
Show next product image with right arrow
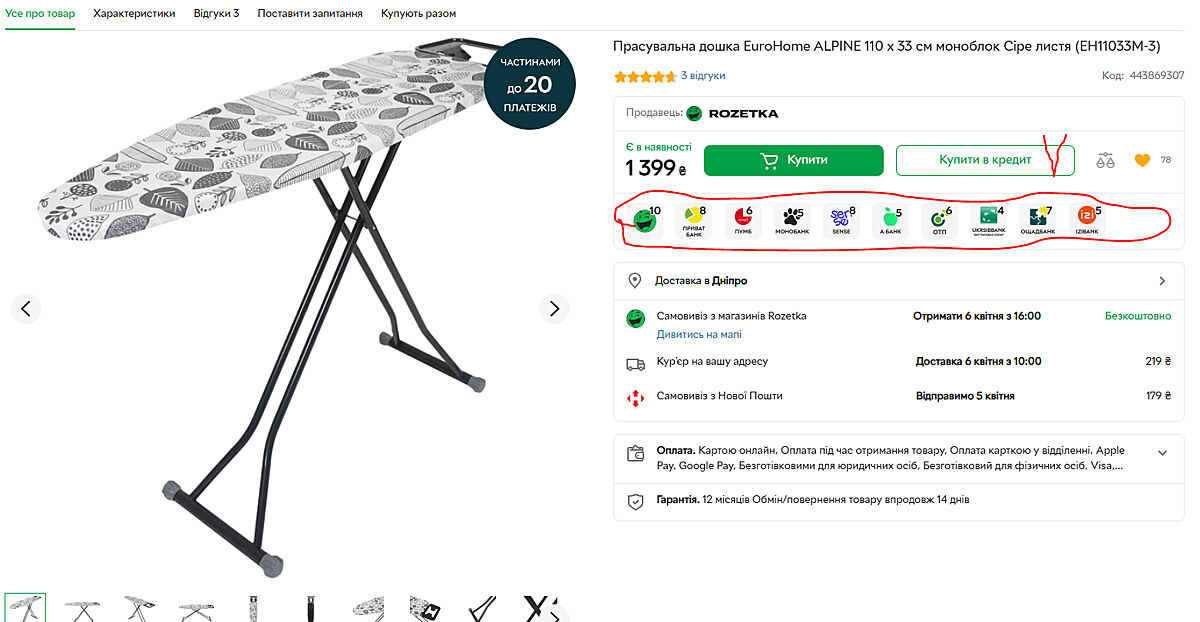(554, 308)
